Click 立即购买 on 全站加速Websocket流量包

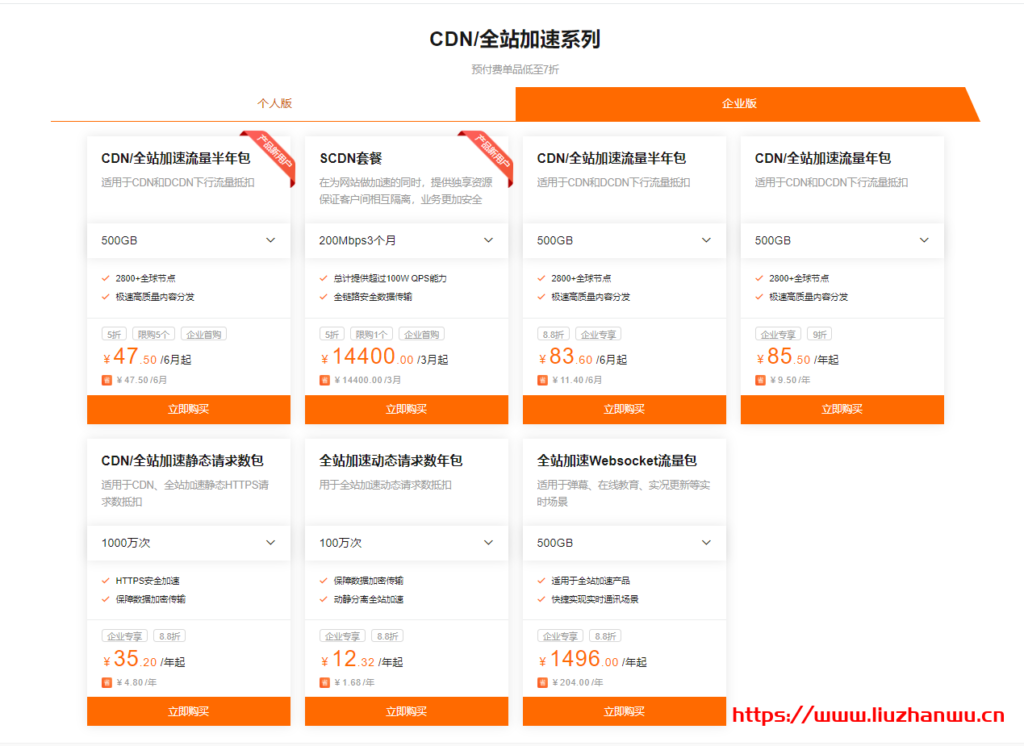click(x=624, y=711)
